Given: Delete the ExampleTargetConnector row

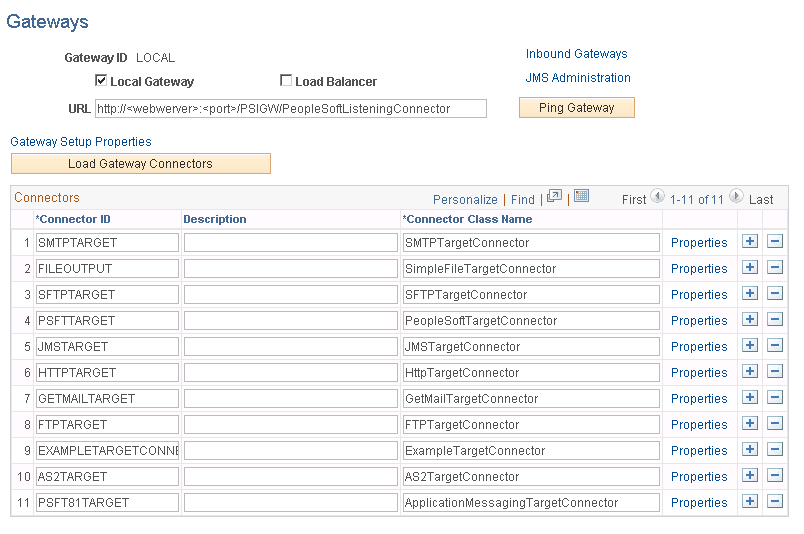Looking at the screenshot, I should coord(775,450).
